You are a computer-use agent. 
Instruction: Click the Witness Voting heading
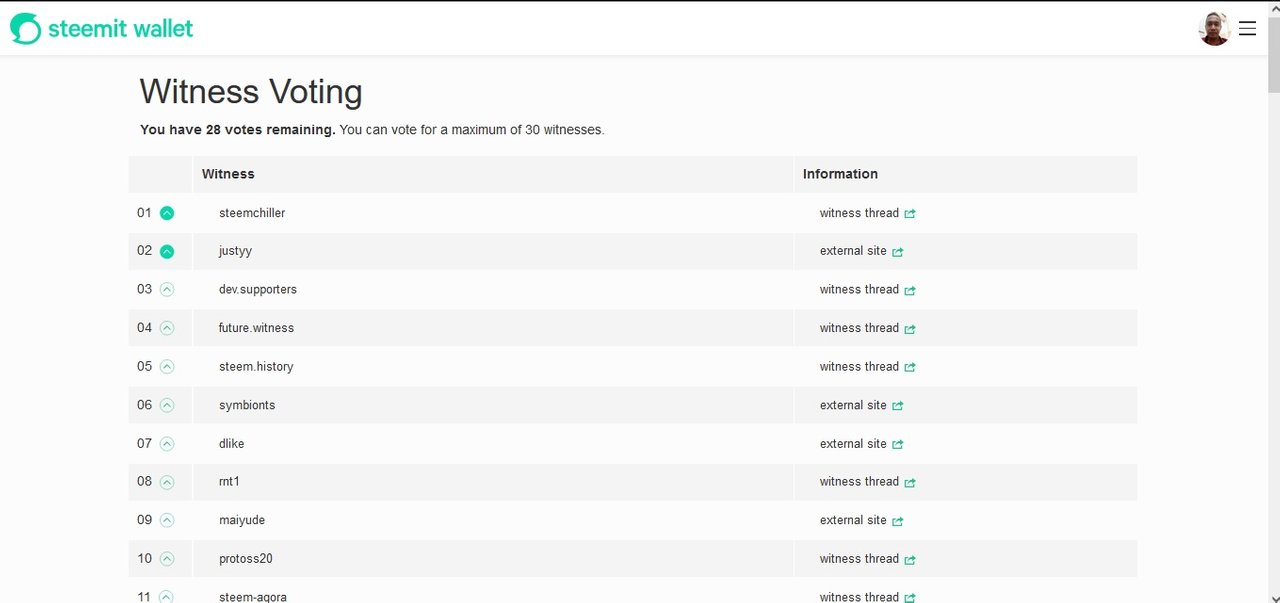(251, 92)
